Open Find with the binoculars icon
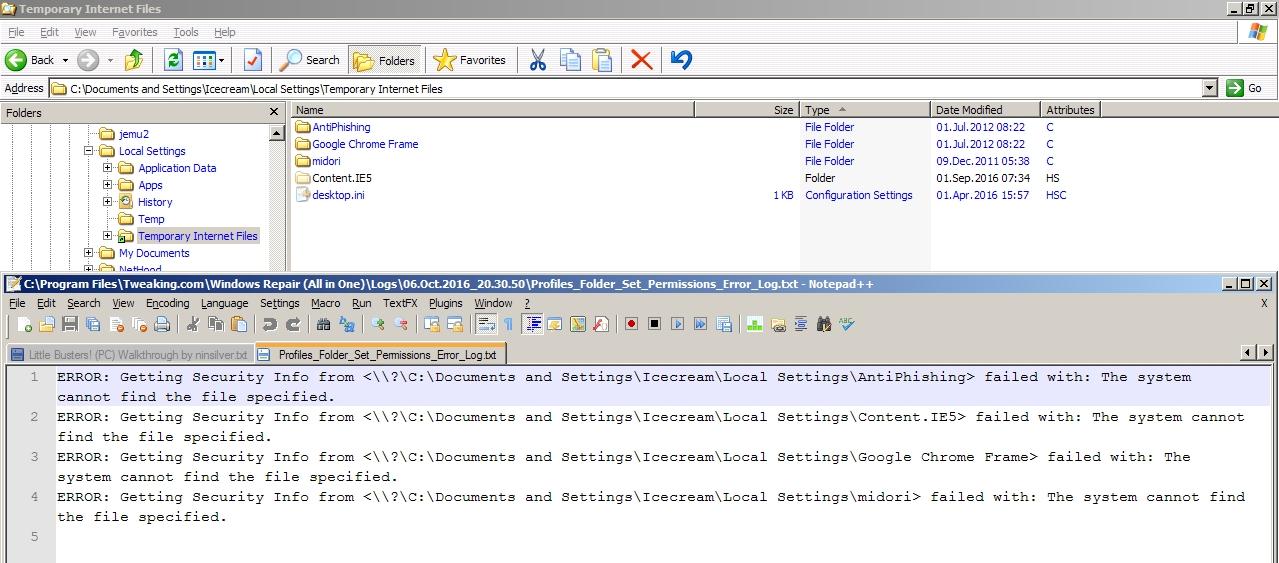The height and width of the screenshot is (563, 1279). [x=323, y=324]
